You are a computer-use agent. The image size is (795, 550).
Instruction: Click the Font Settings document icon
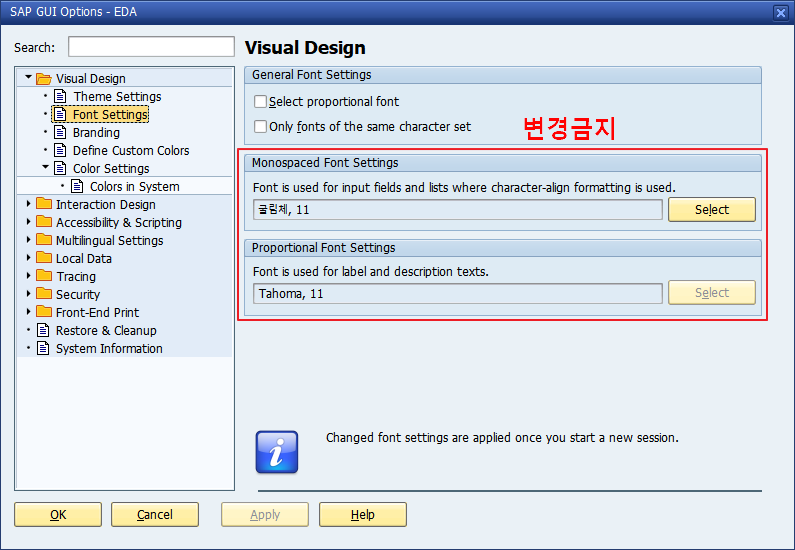coord(60,115)
